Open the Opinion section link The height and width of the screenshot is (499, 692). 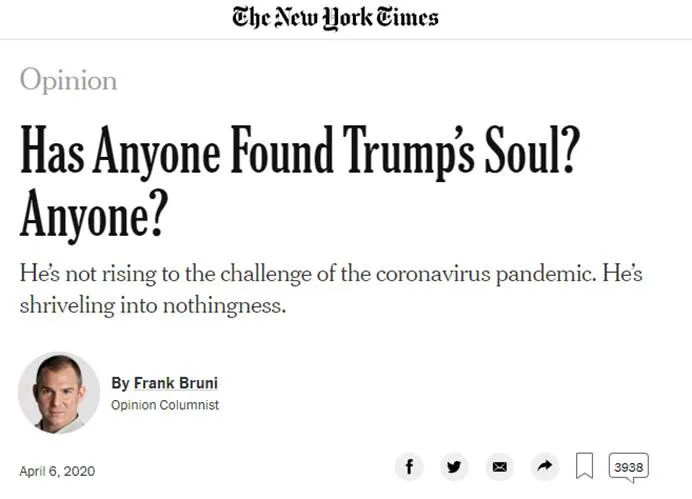pyautogui.click(x=68, y=80)
